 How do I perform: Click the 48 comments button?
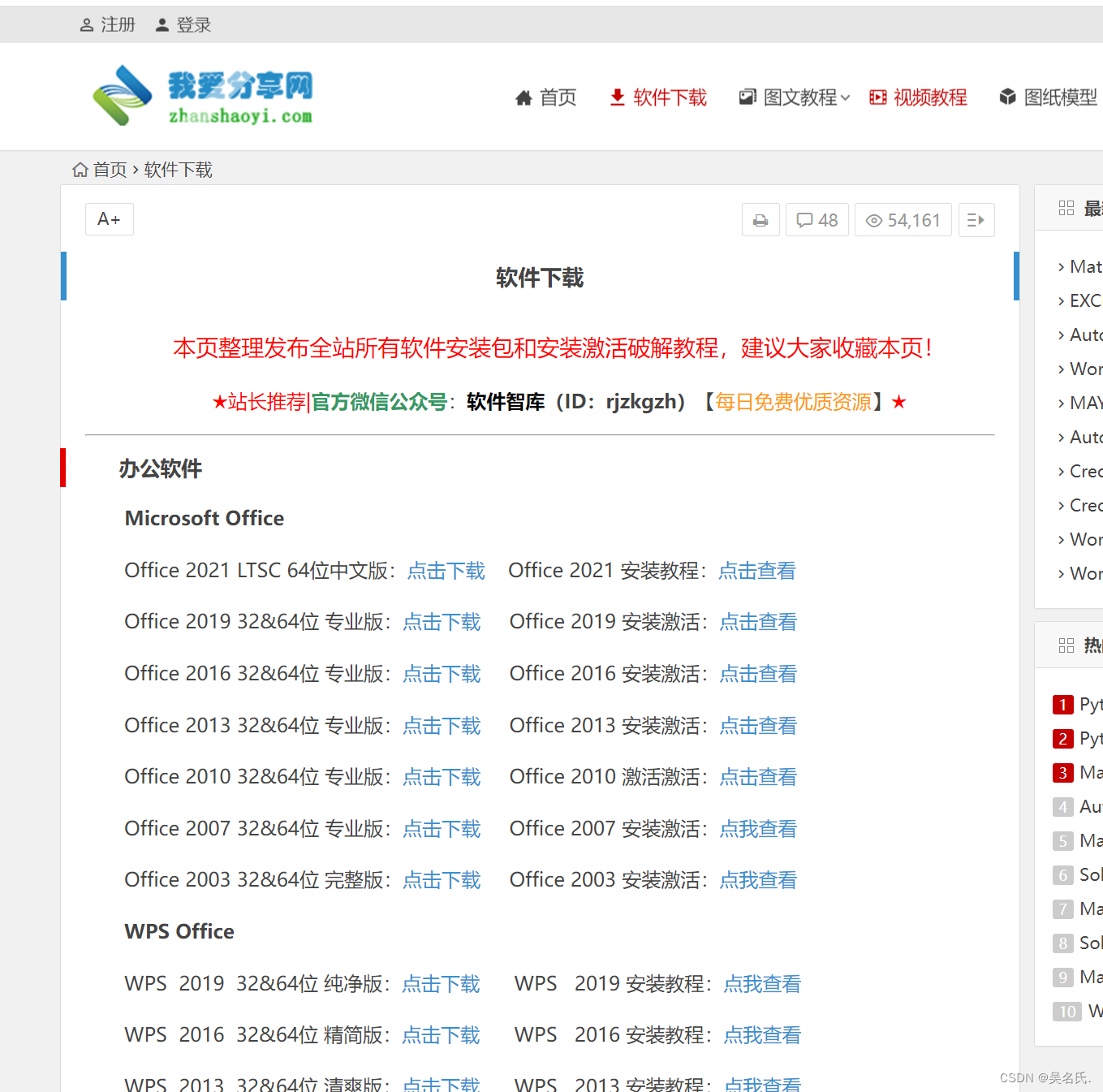817,220
